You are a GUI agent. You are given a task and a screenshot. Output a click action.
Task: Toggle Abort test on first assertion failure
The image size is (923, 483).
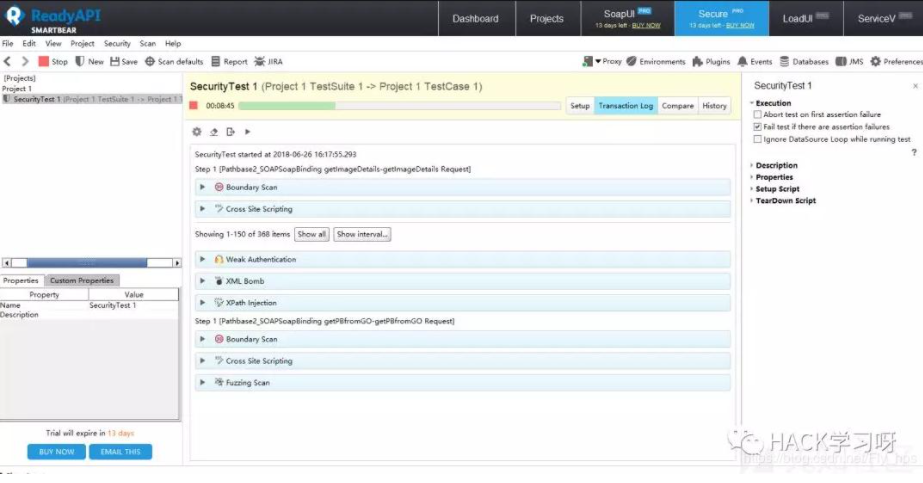pyautogui.click(x=758, y=114)
